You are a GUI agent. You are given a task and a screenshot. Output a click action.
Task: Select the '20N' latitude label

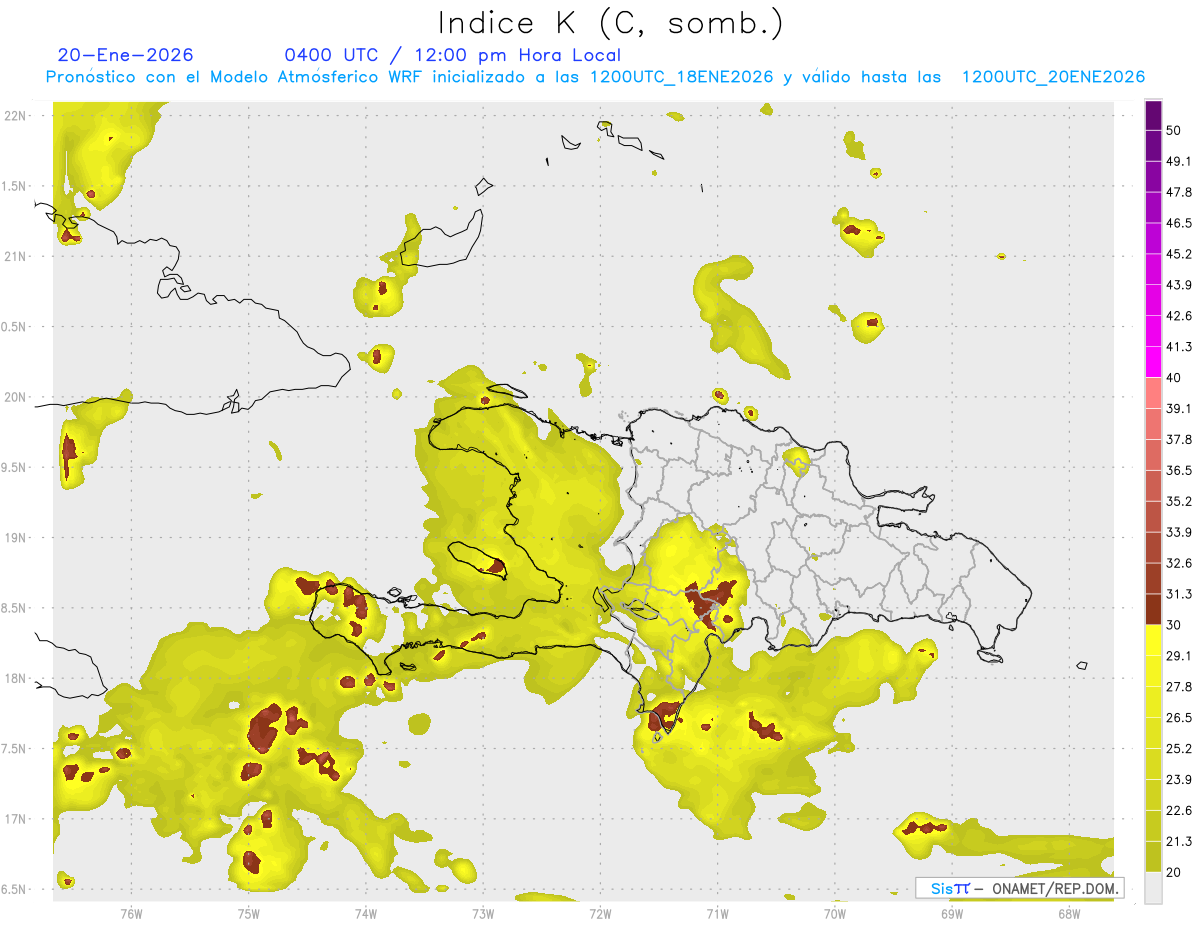click(16, 397)
